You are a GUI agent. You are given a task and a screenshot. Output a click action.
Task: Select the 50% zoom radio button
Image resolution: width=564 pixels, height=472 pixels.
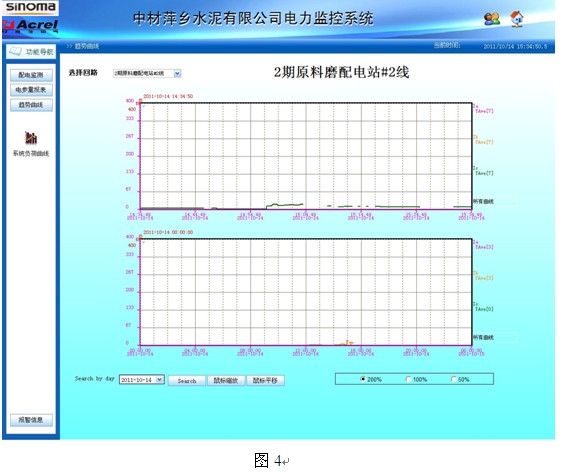454,379
